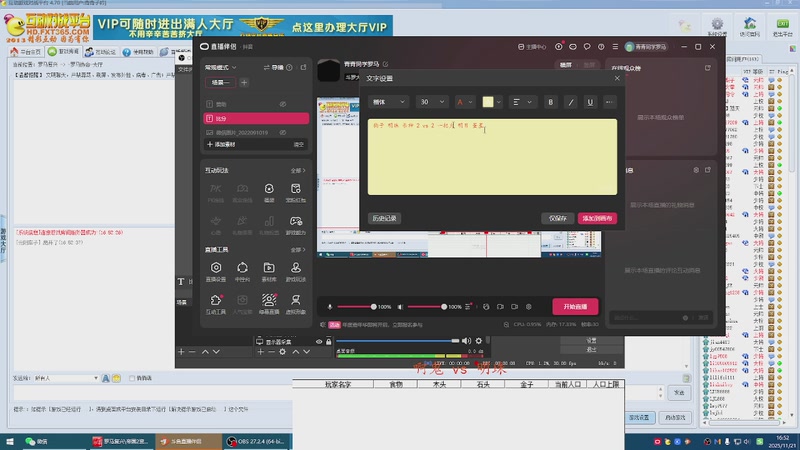Toggle underline formatting in text settings
Image resolution: width=800 pixels, height=450 pixels.
coord(590,102)
